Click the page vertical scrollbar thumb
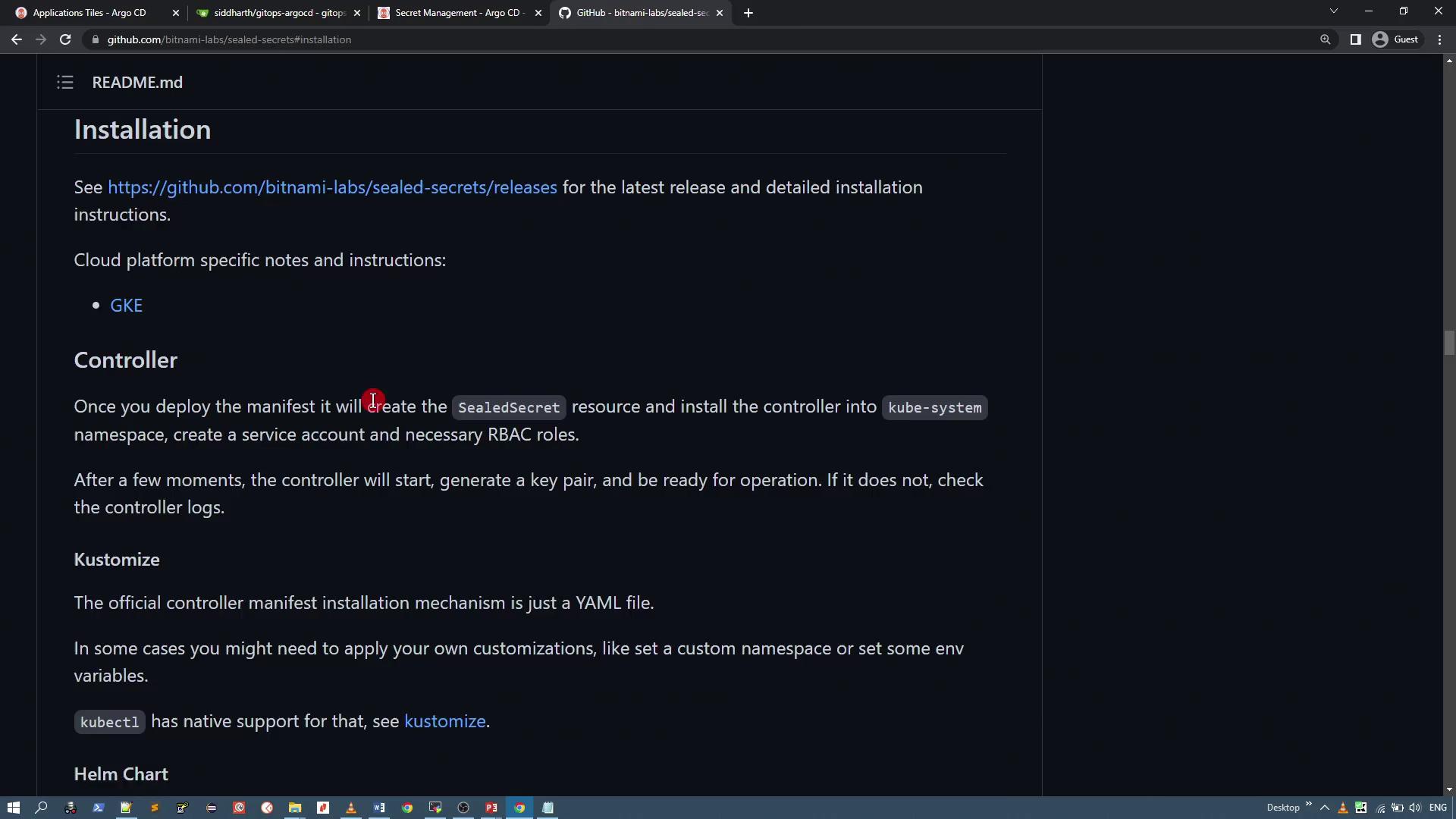The image size is (1456, 819). tap(1448, 343)
